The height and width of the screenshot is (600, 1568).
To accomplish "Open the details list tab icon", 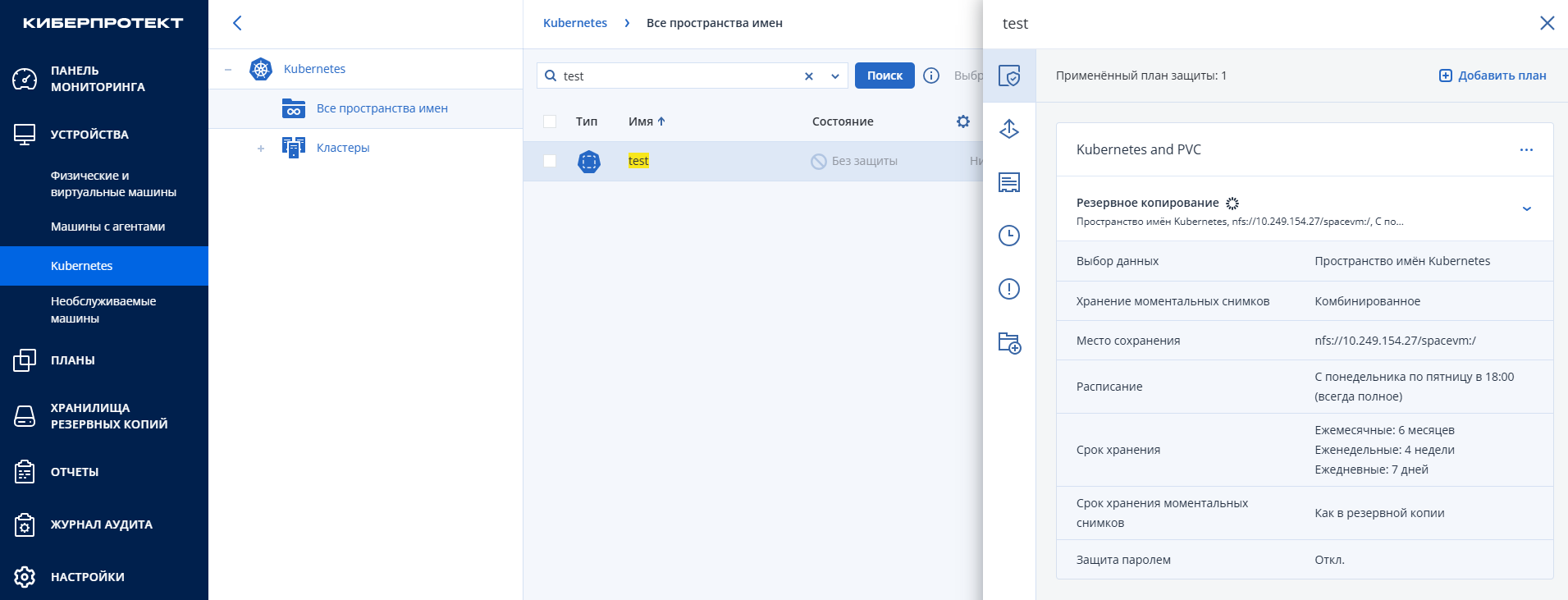I will [x=1009, y=182].
